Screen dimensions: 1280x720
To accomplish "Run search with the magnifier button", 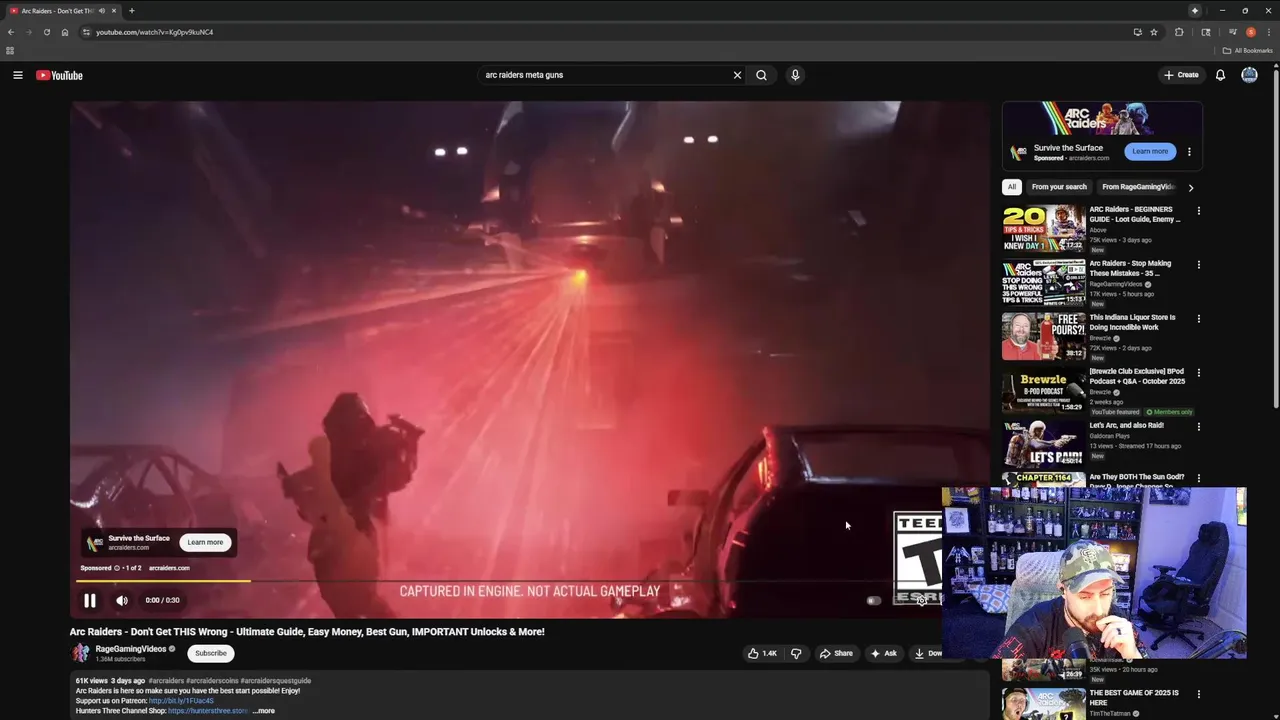I will coord(761,75).
